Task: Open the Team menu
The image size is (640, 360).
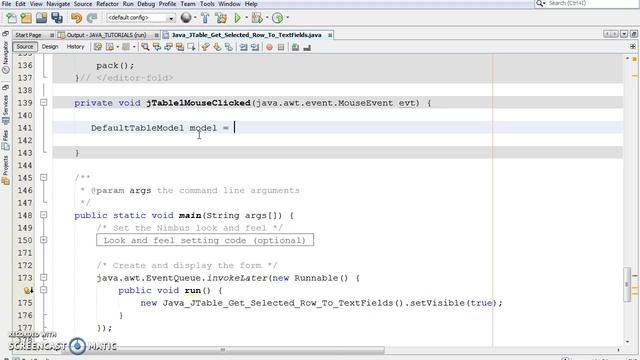Action: click(x=188, y=4)
